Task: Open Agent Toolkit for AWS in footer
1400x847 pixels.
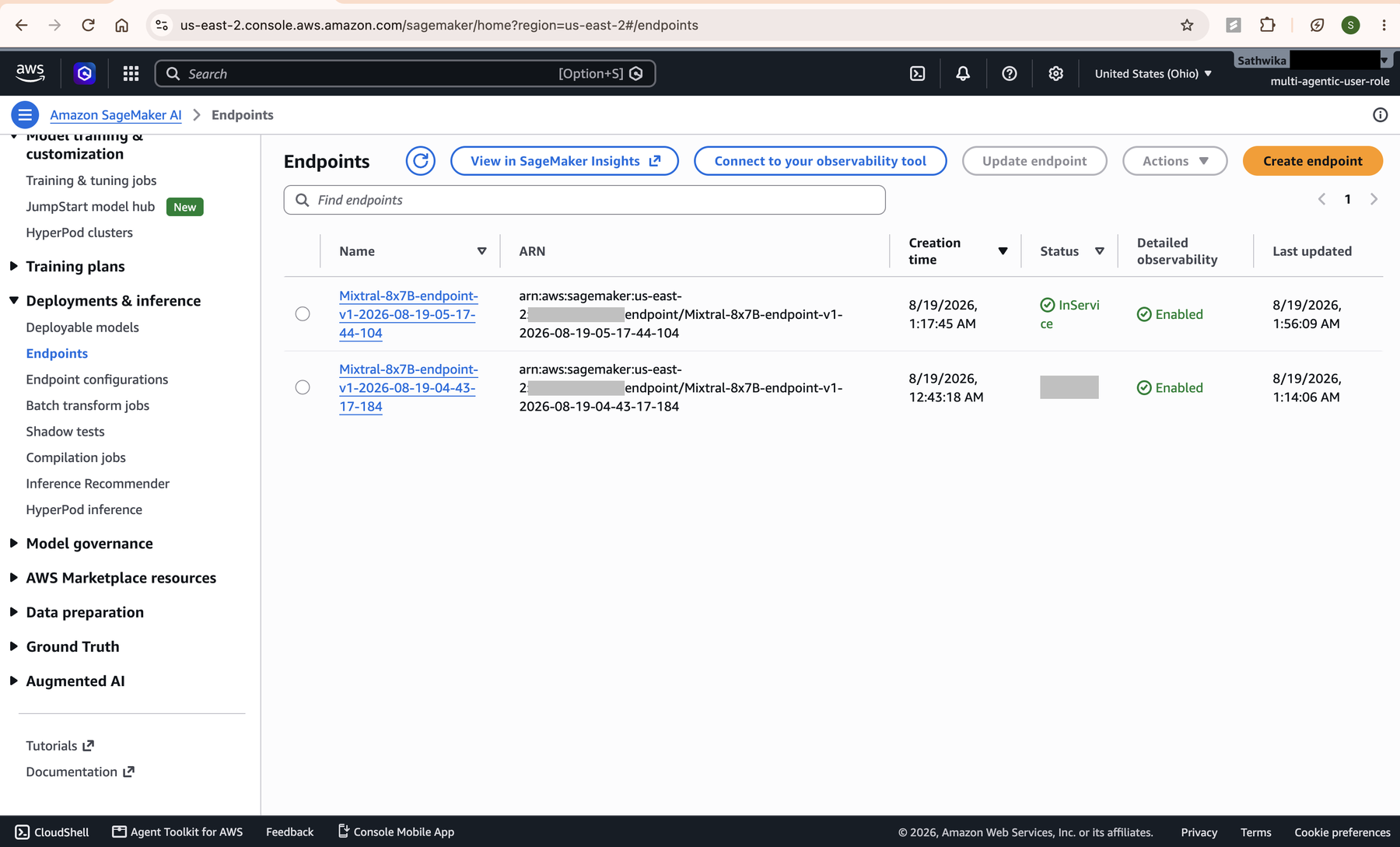Action: (x=177, y=832)
